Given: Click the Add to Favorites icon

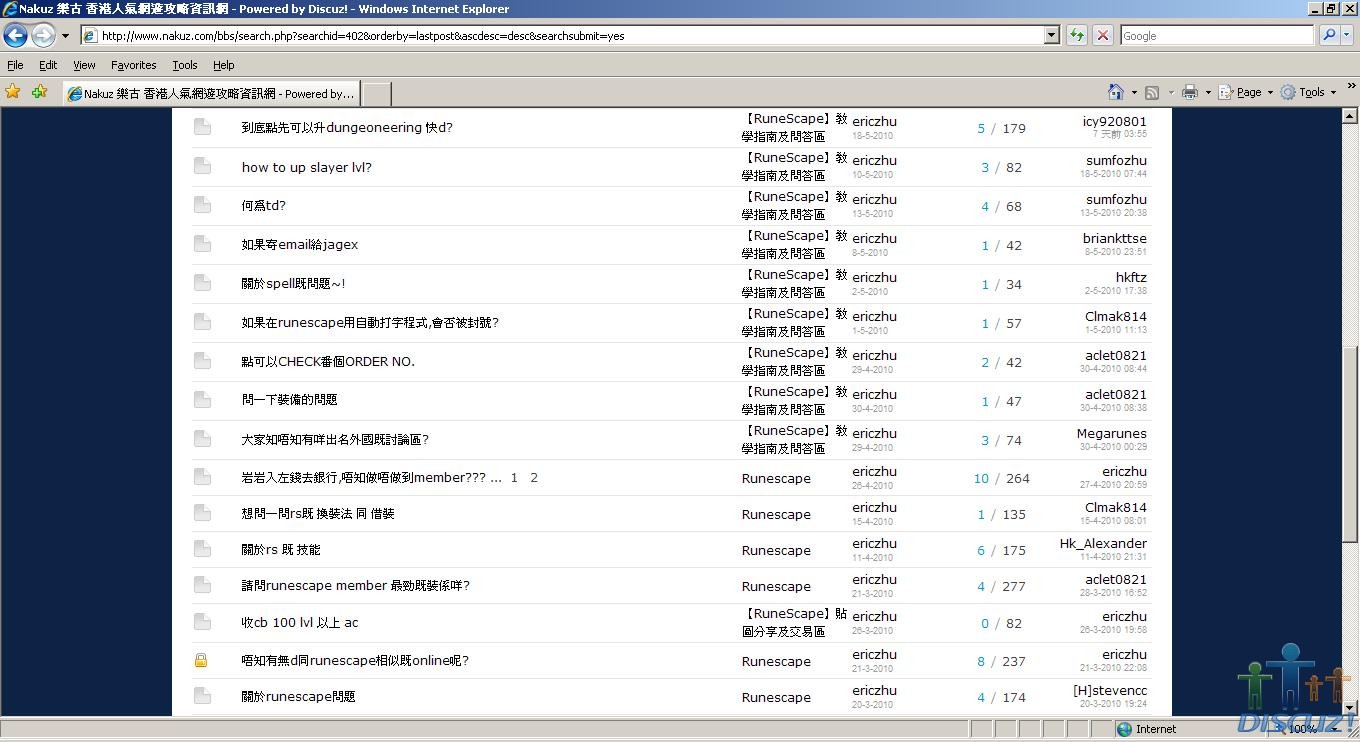Looking at the screenshot, I should (39, 92).
